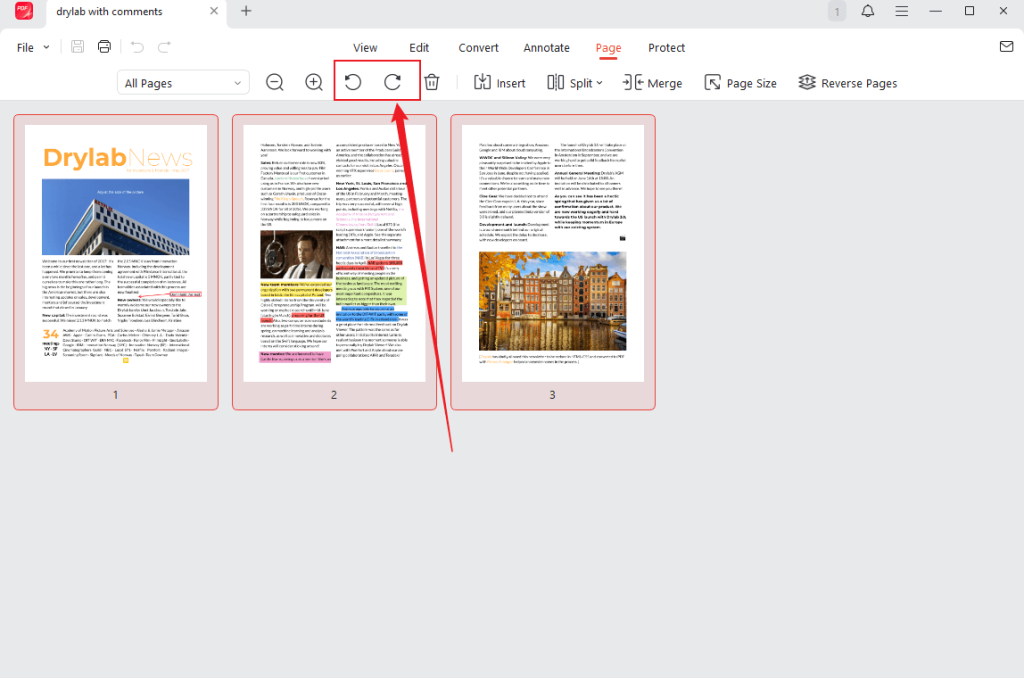Rotate pages left with the counterclockwise icon
Screen dimensions: 1024x678
[352, 82]
